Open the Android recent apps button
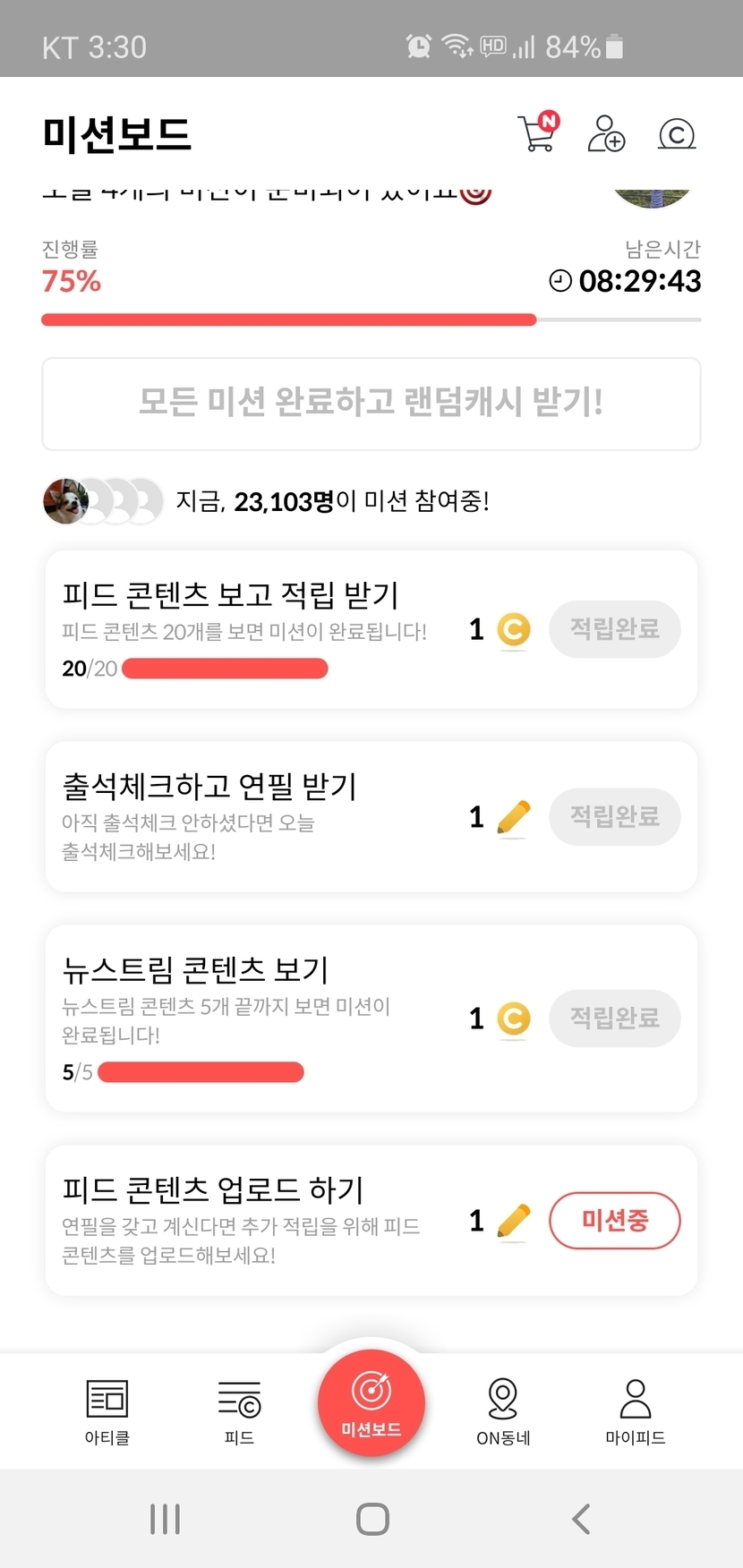743x1568 pixels. [166, 1519]
